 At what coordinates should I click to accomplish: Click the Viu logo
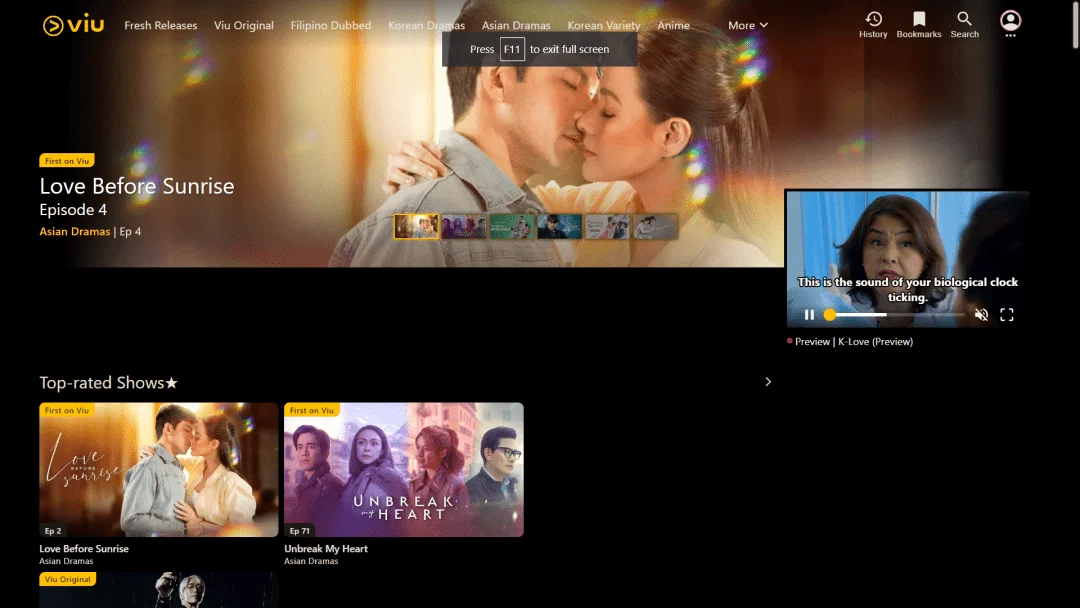(73, 25)
